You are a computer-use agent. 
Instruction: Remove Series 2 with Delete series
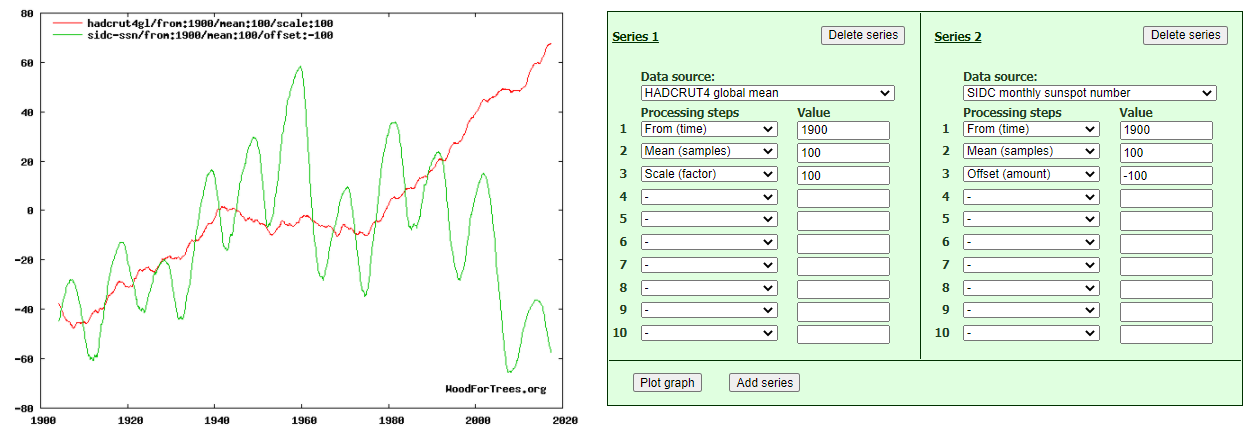1184,35
